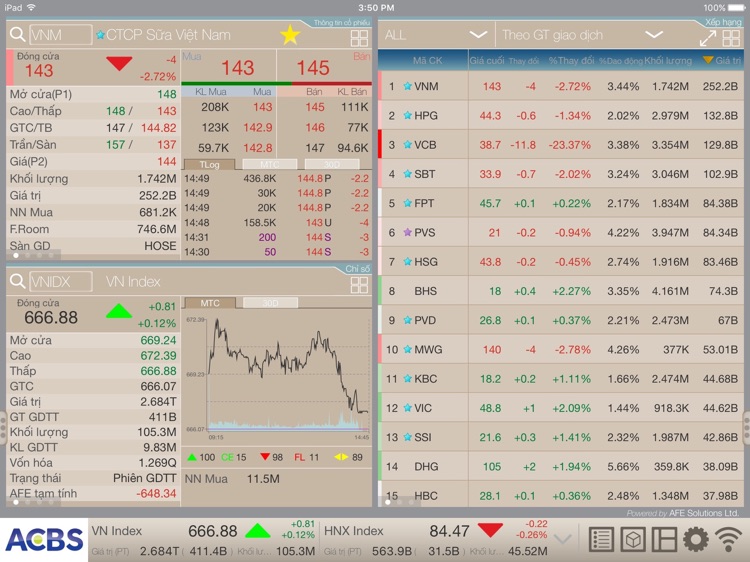Toggle the star next to SBT in ranking
This screenshot has width=750, height=562.
click(408, 174)
